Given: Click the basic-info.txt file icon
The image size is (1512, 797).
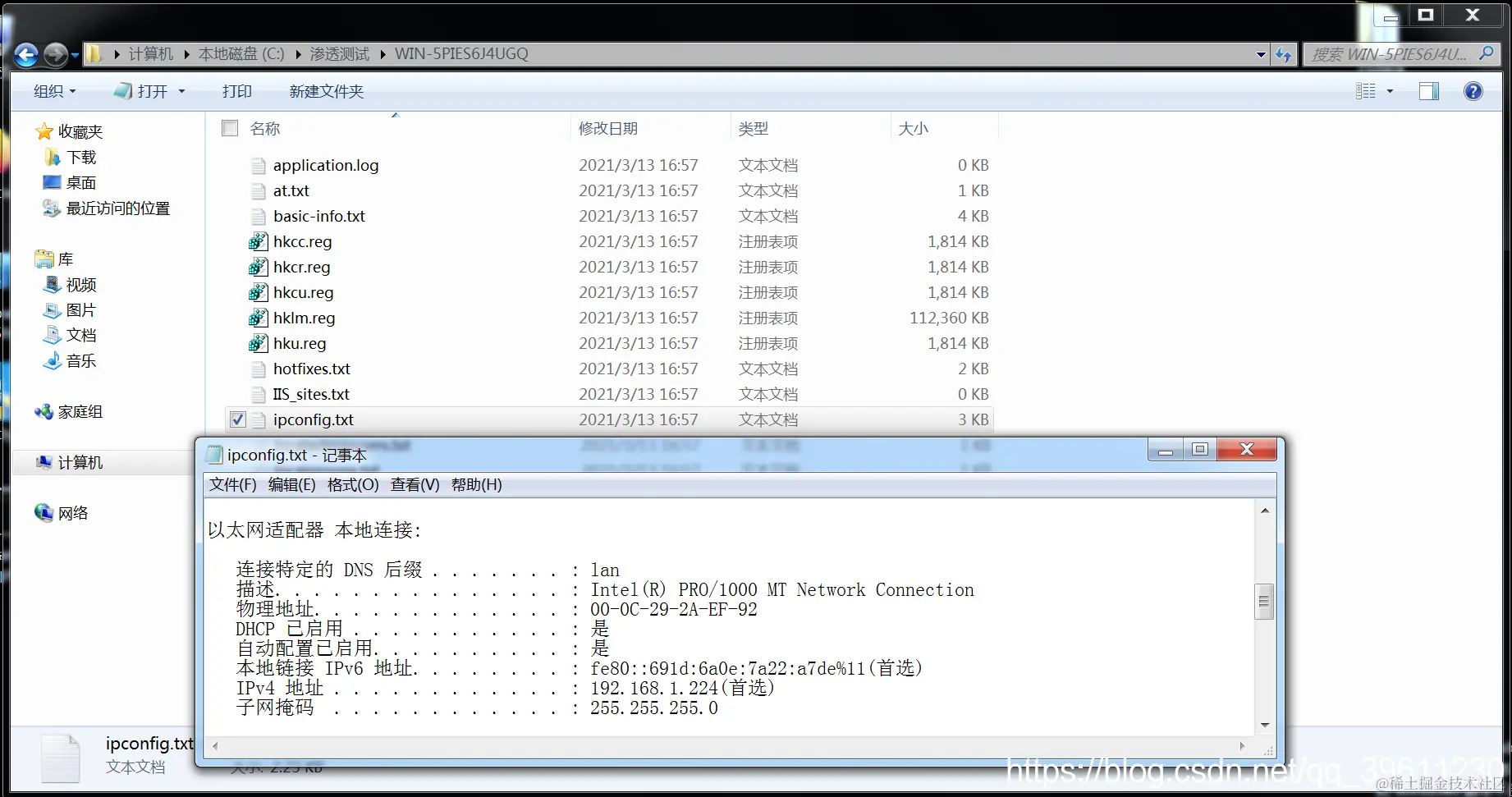Looking at the screenshot, I should point(259,217).
